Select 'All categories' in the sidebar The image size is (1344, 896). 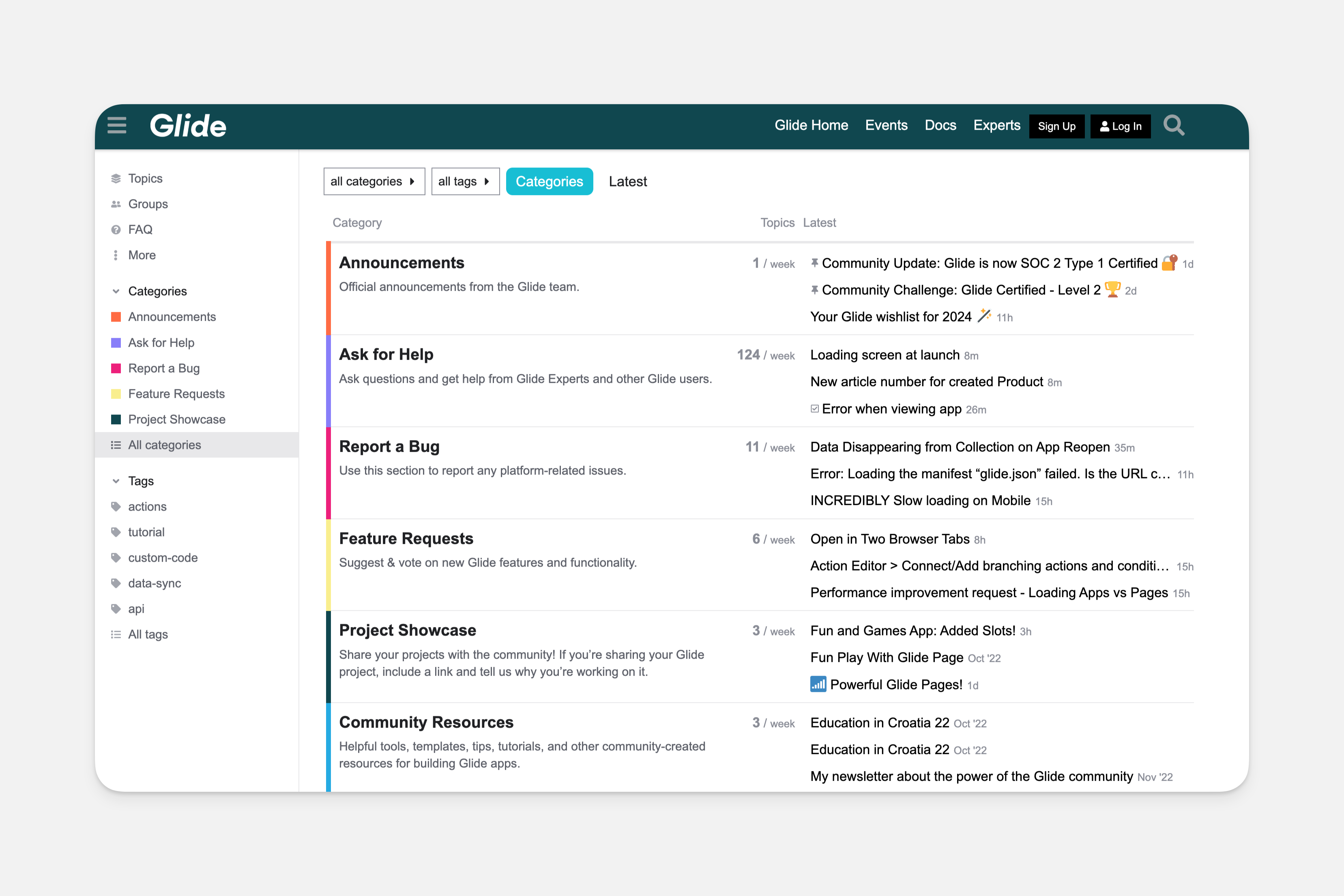tap(196, 445)
